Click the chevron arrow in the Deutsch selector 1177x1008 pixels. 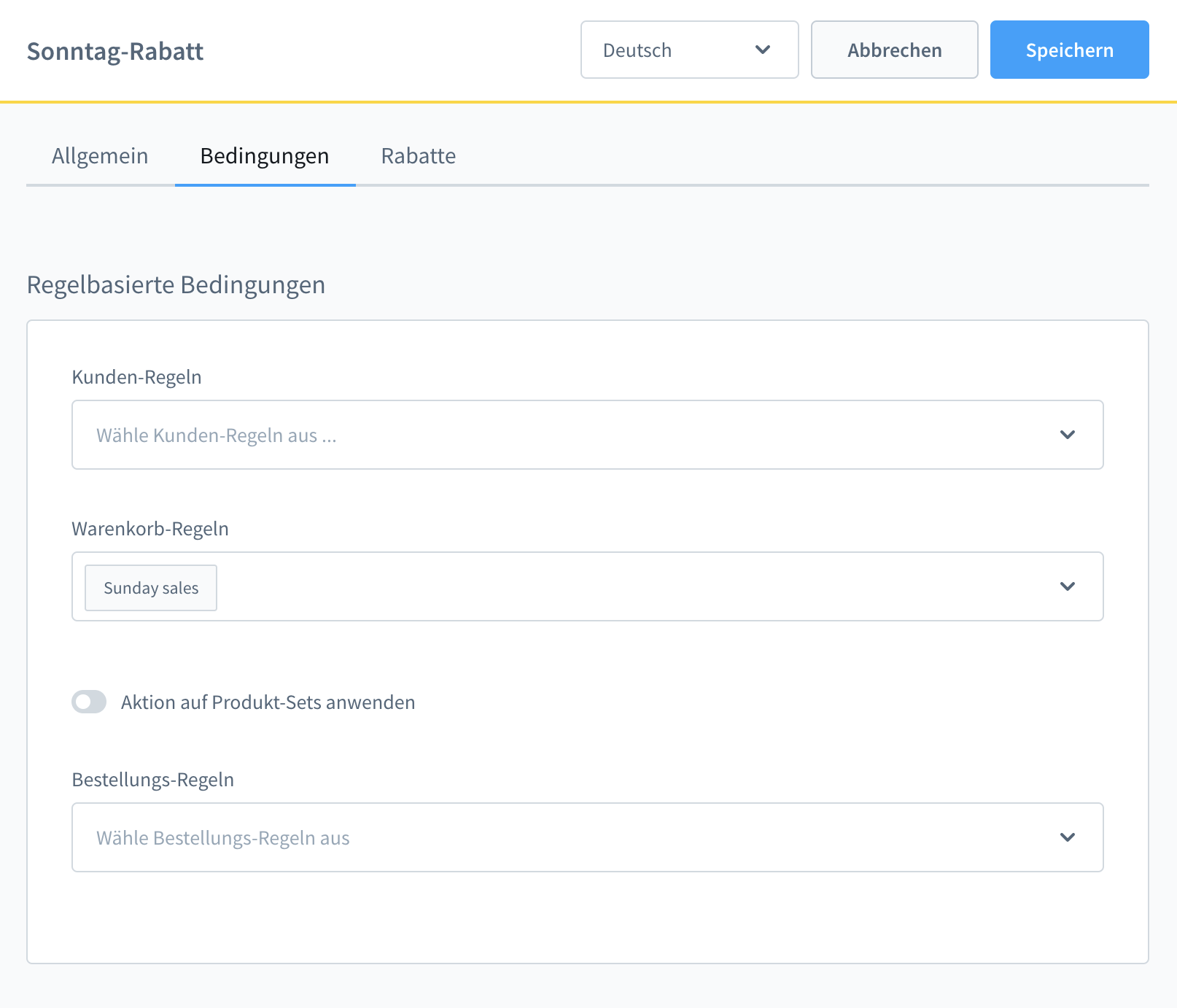click(x=763, y=50)
